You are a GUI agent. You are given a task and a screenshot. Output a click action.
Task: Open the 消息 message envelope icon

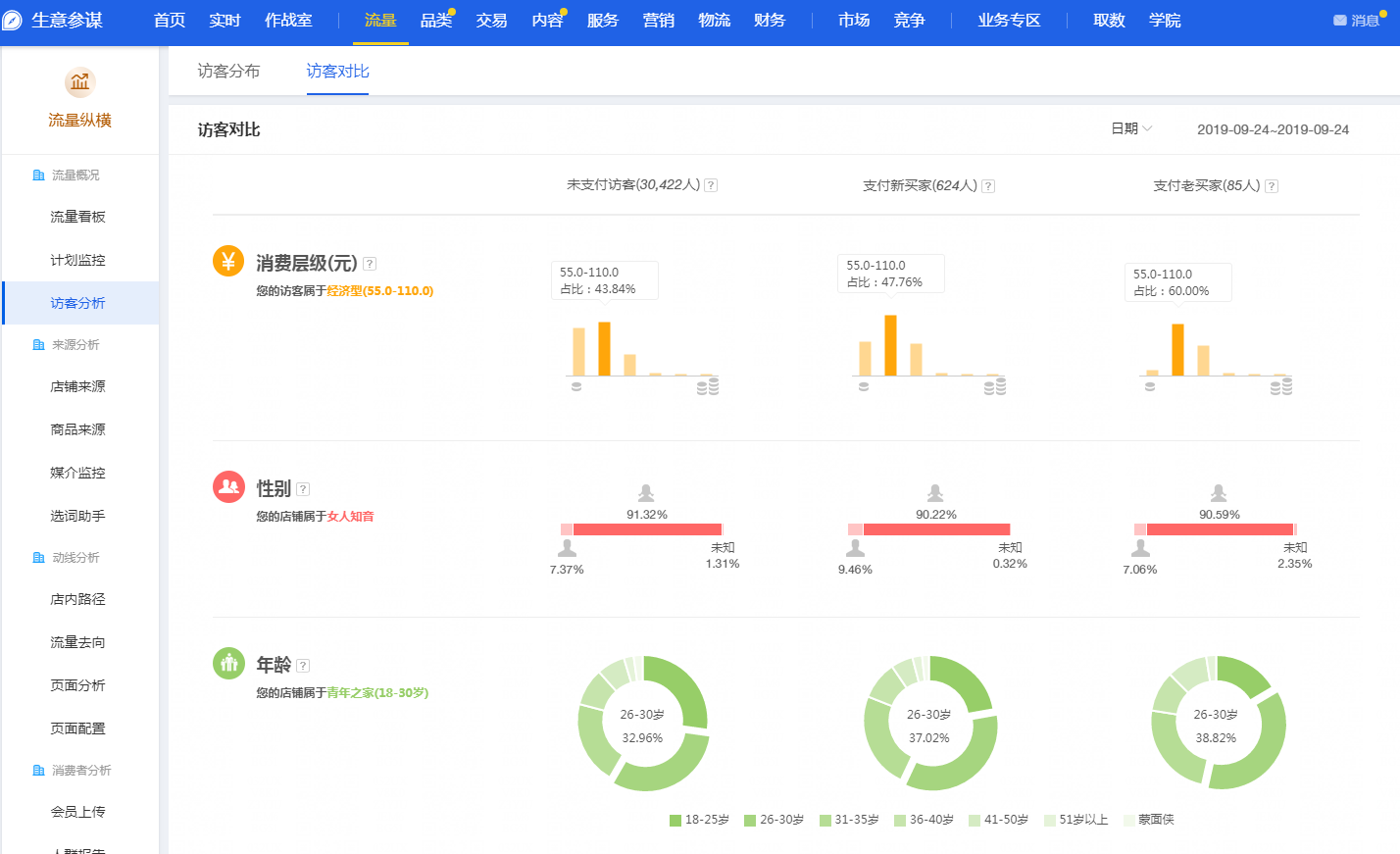(x=1339, y=21)
